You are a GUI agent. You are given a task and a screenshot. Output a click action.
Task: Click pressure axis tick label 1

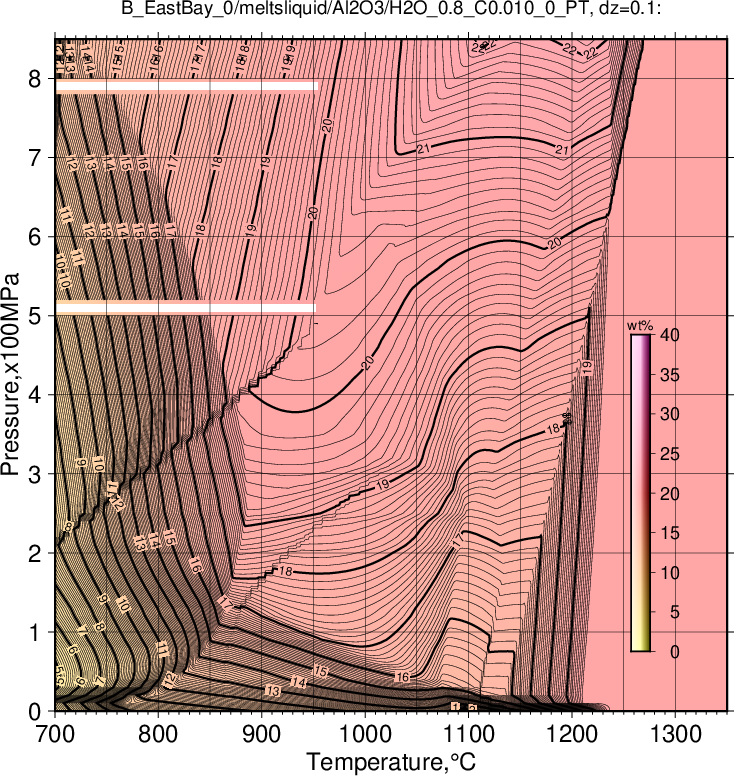35,633
